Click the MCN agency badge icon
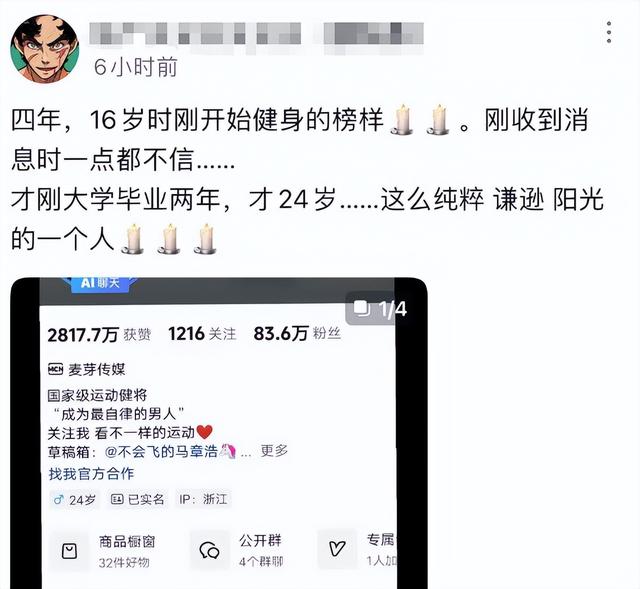The height and width of the screenshot is (589, 640). click(x=56, y=370)
